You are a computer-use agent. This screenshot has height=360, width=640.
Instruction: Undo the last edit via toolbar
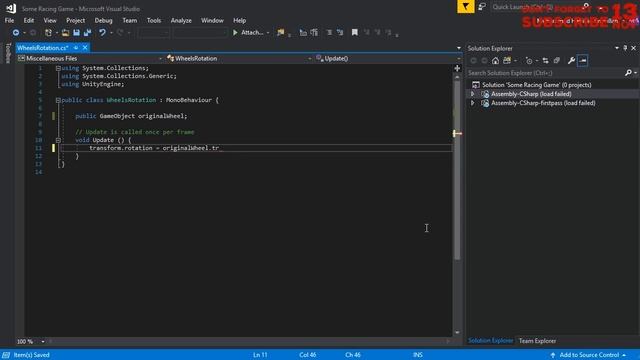click(102, 32)
